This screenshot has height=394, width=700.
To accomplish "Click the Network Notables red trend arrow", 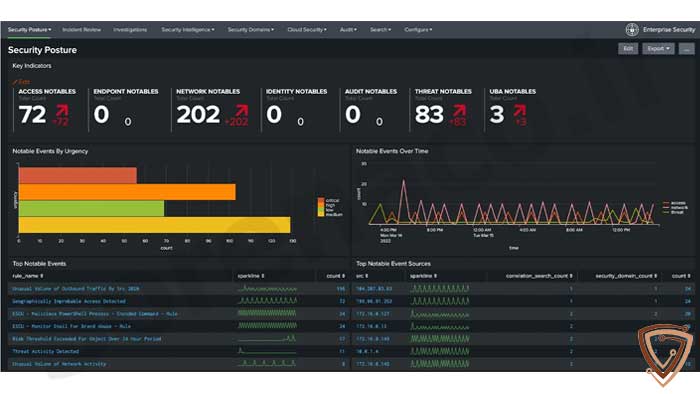I will [242, 110].
